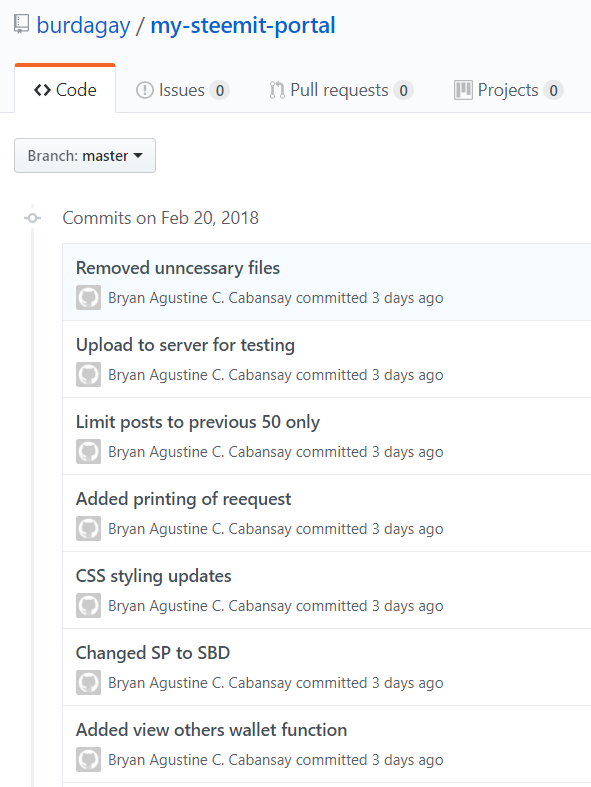Click avatar on Changed SP to SBD commit
Image resolution: width=591 pixels, height=787 pixels.
[x=88, y=683]
